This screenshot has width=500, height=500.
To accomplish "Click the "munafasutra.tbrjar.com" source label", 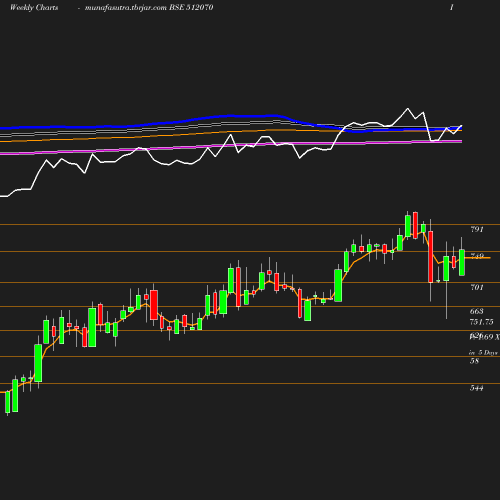I will (126, 8).
